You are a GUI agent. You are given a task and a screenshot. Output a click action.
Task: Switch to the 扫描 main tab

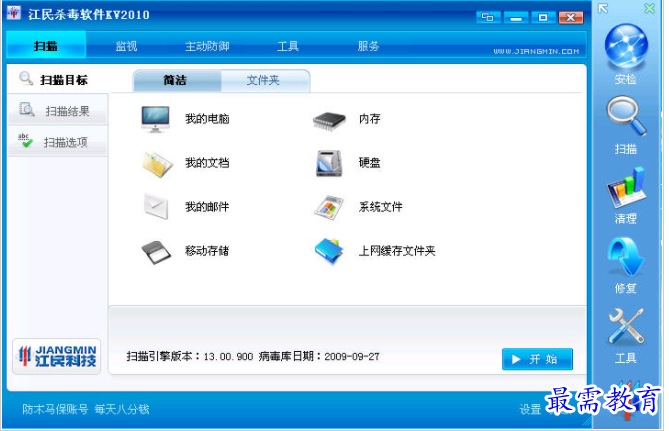tap(46, 46)
